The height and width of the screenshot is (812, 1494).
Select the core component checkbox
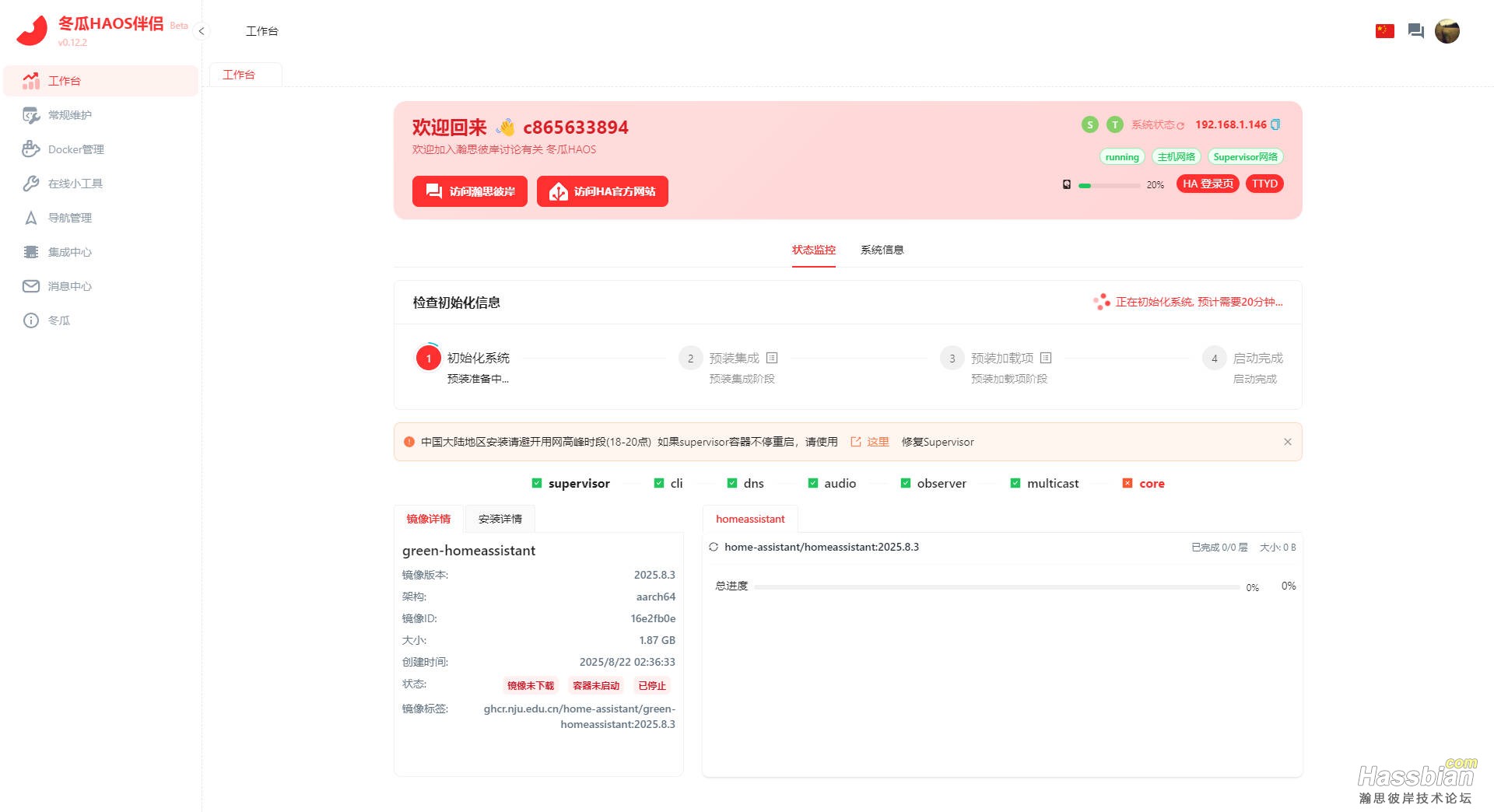coord(1128,483)
